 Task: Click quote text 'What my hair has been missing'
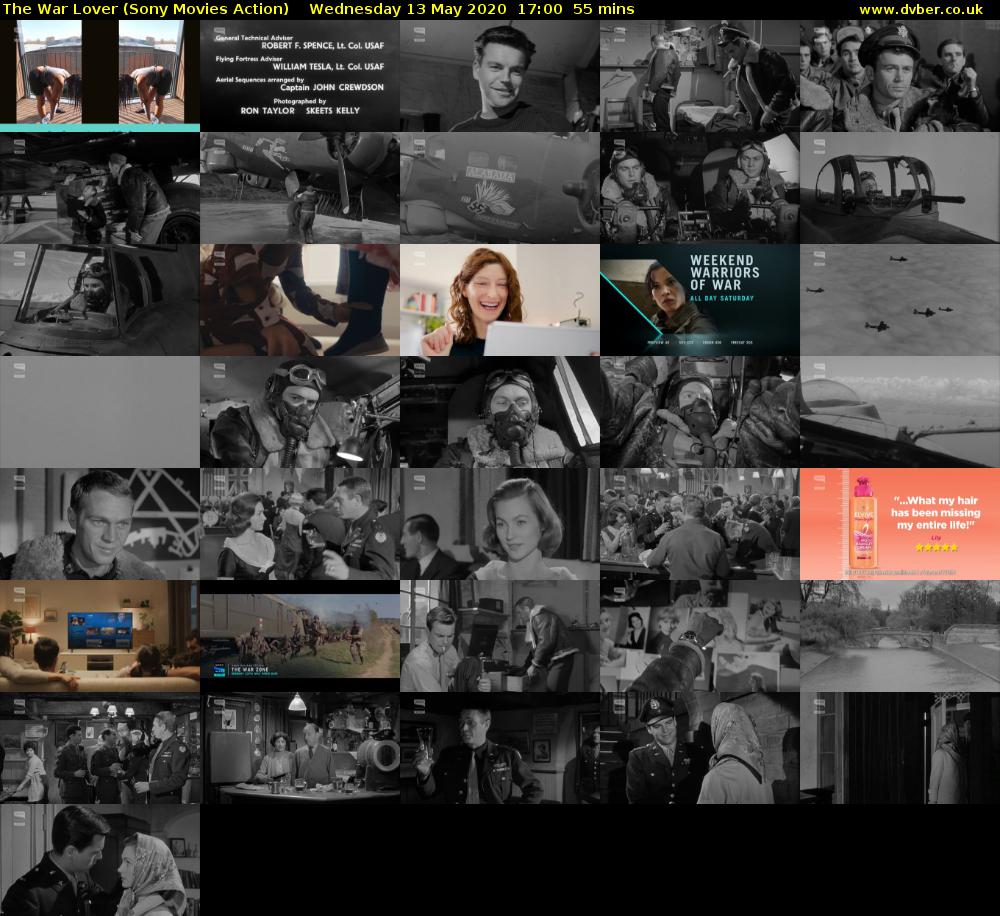[x=935, y=506]
